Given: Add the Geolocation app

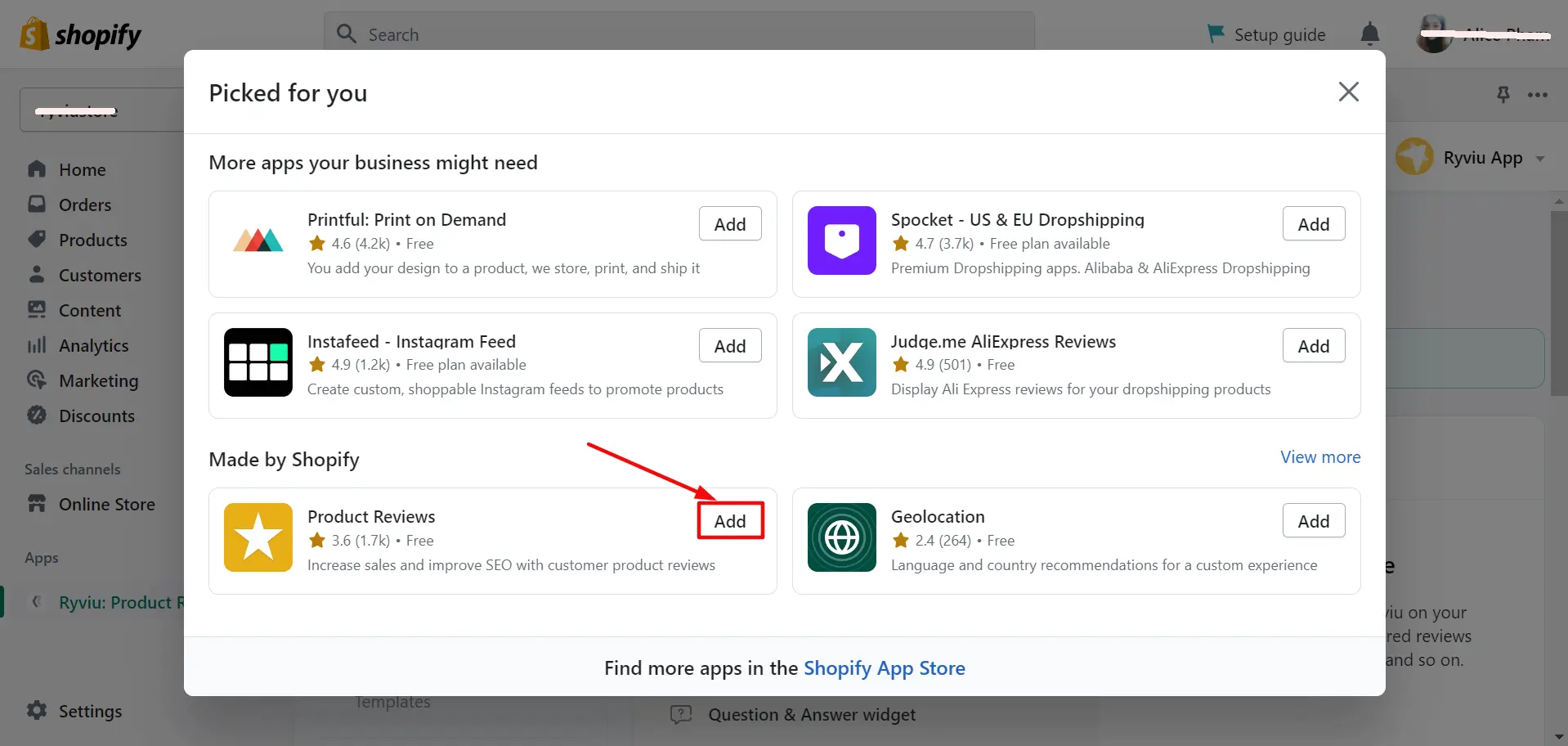Looking at the screenshot, I should 1314,521.
